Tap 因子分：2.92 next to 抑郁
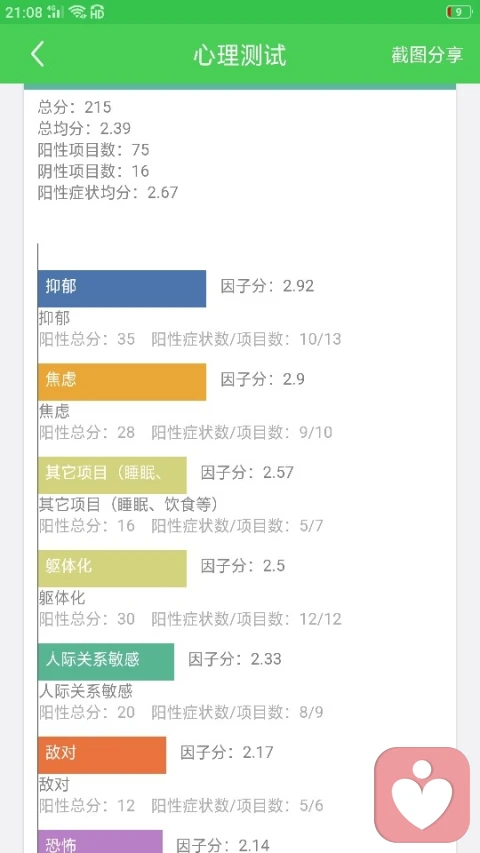This screenshot has width=480, height=853. (x=267, y=286)
